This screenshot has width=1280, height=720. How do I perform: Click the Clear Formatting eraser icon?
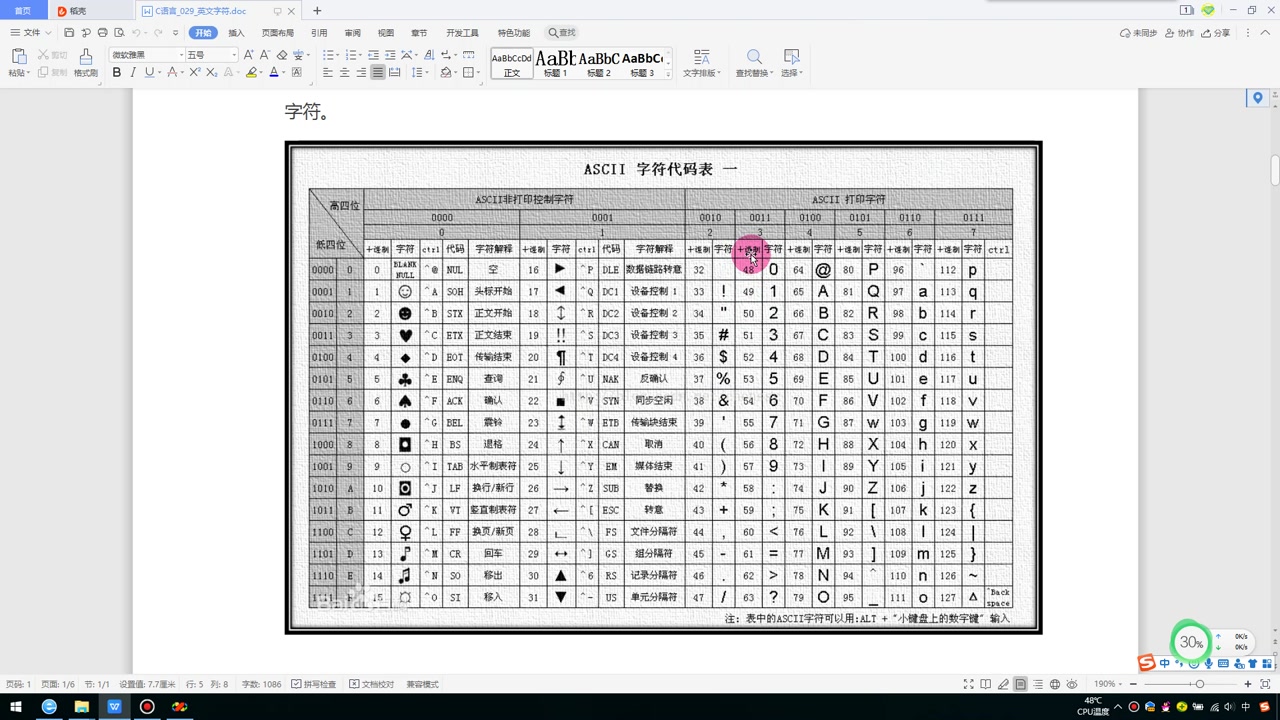point(282,55)
